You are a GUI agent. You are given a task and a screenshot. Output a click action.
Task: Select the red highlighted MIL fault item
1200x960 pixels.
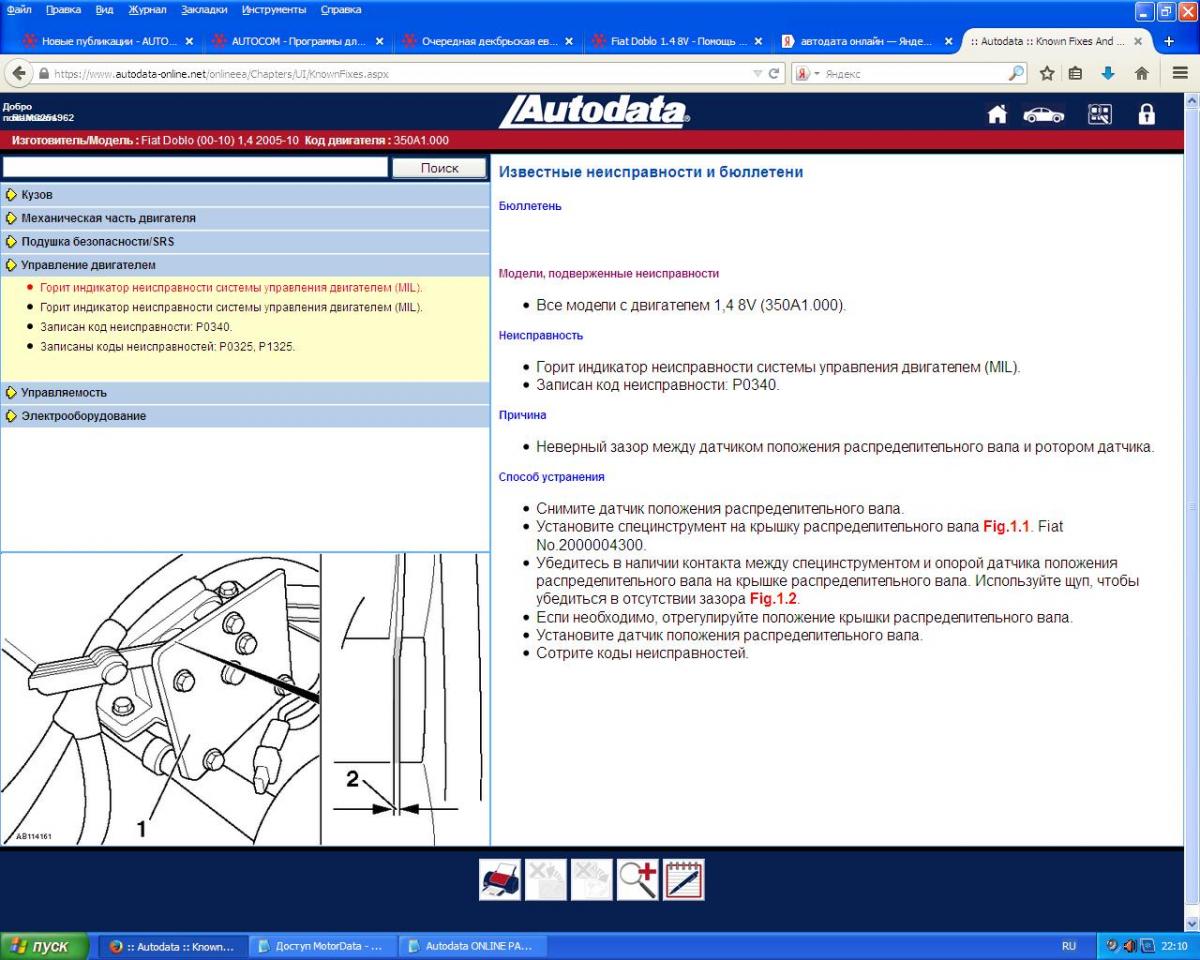coord(231,287)
